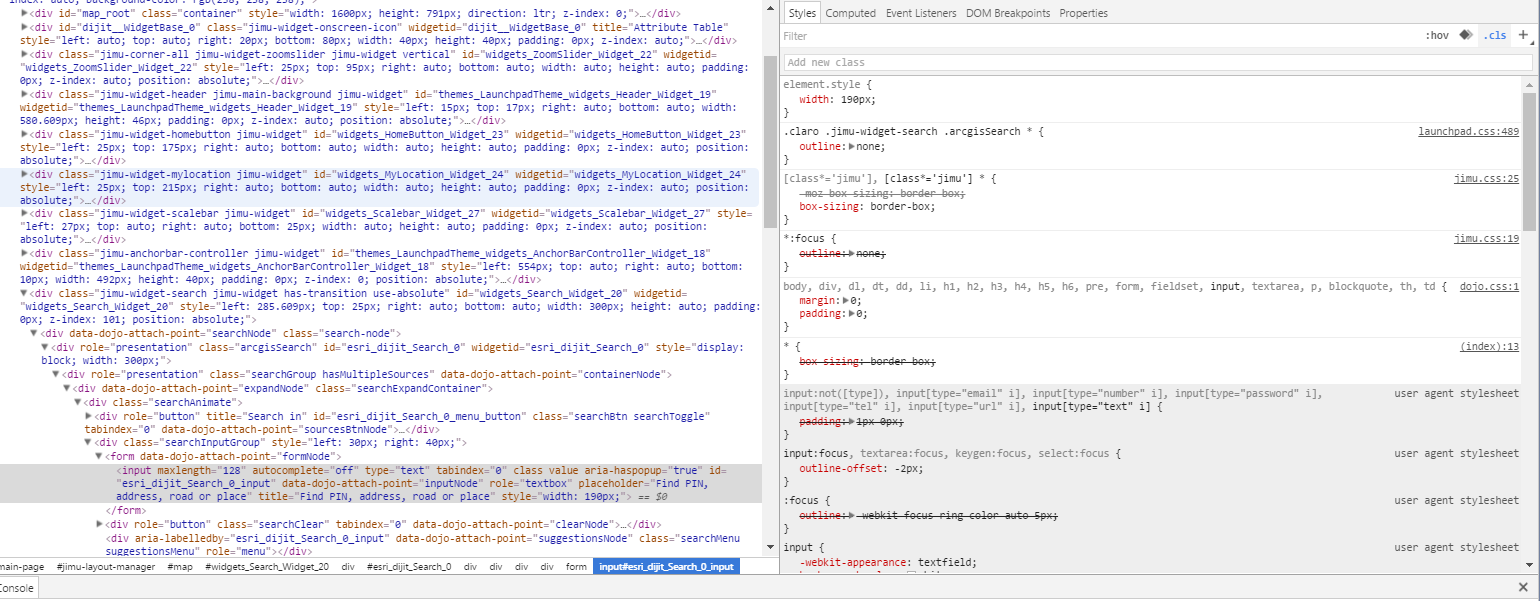Switch to the Computed tab
The image size is (1540, 601).
pyautogui.click(x=851, y=13)
